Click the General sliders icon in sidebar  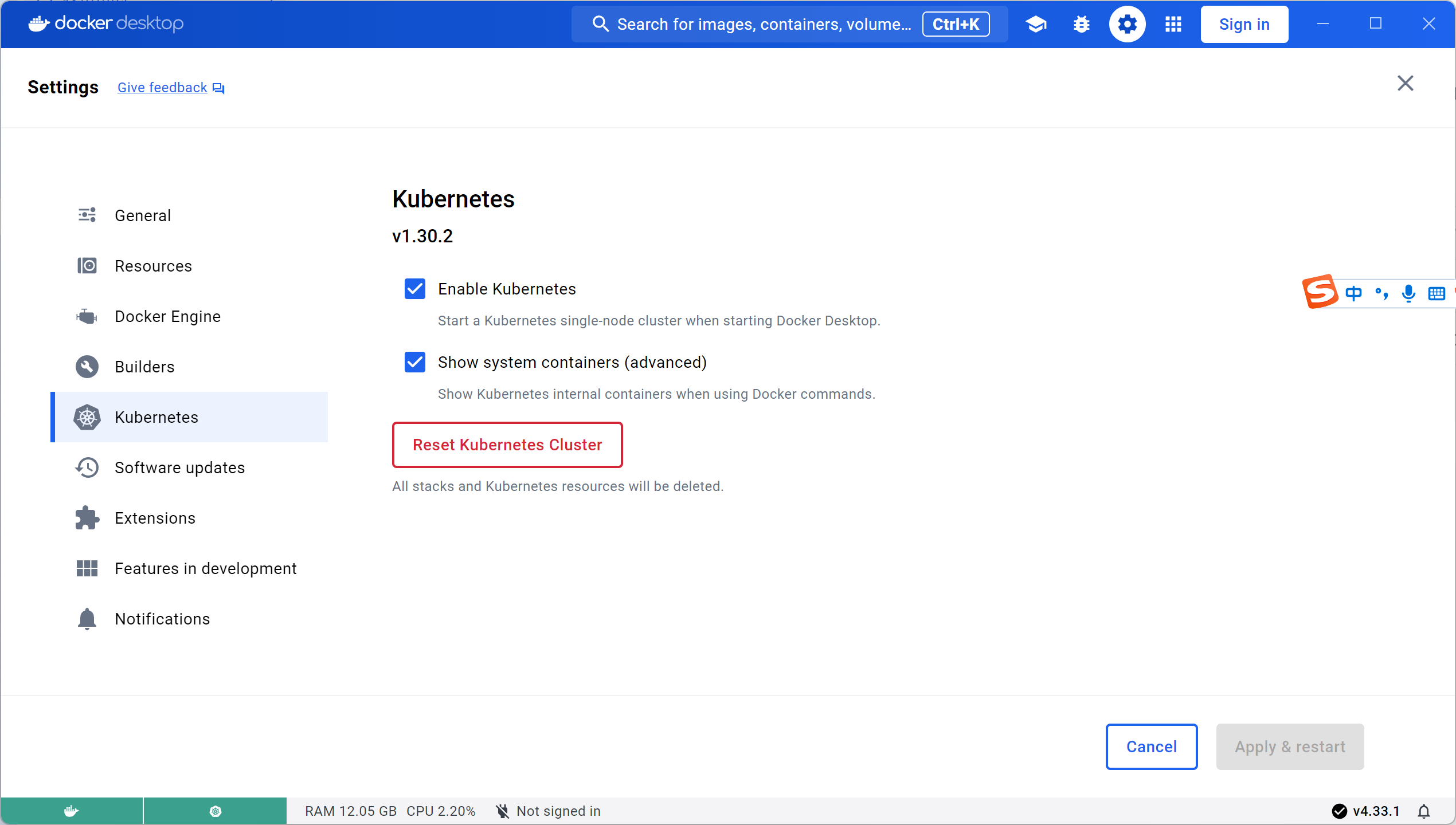tap(87, 215)
